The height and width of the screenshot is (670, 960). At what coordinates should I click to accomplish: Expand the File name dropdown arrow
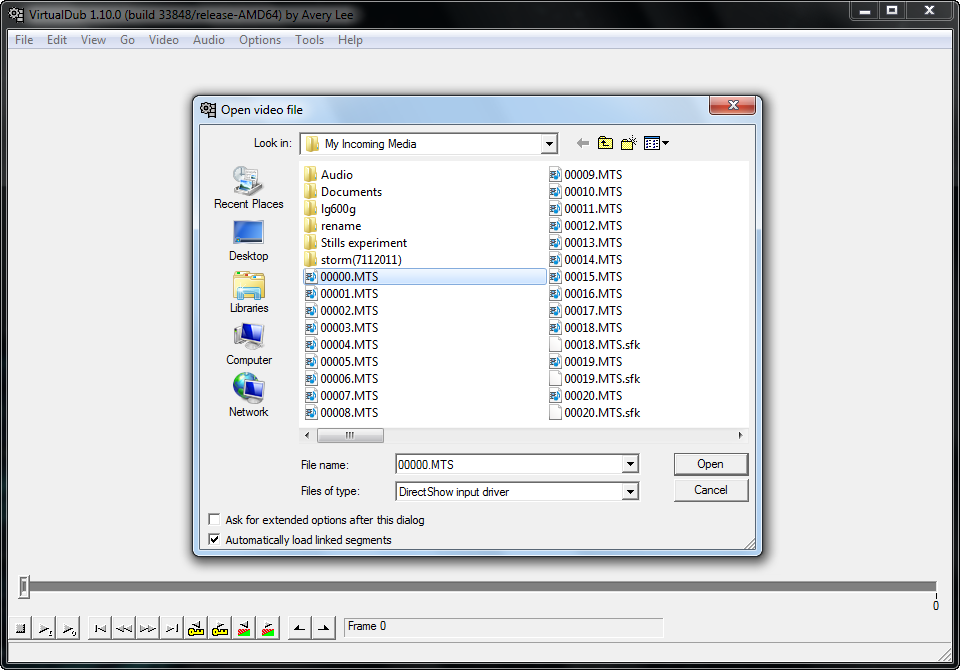pos(631,464)
